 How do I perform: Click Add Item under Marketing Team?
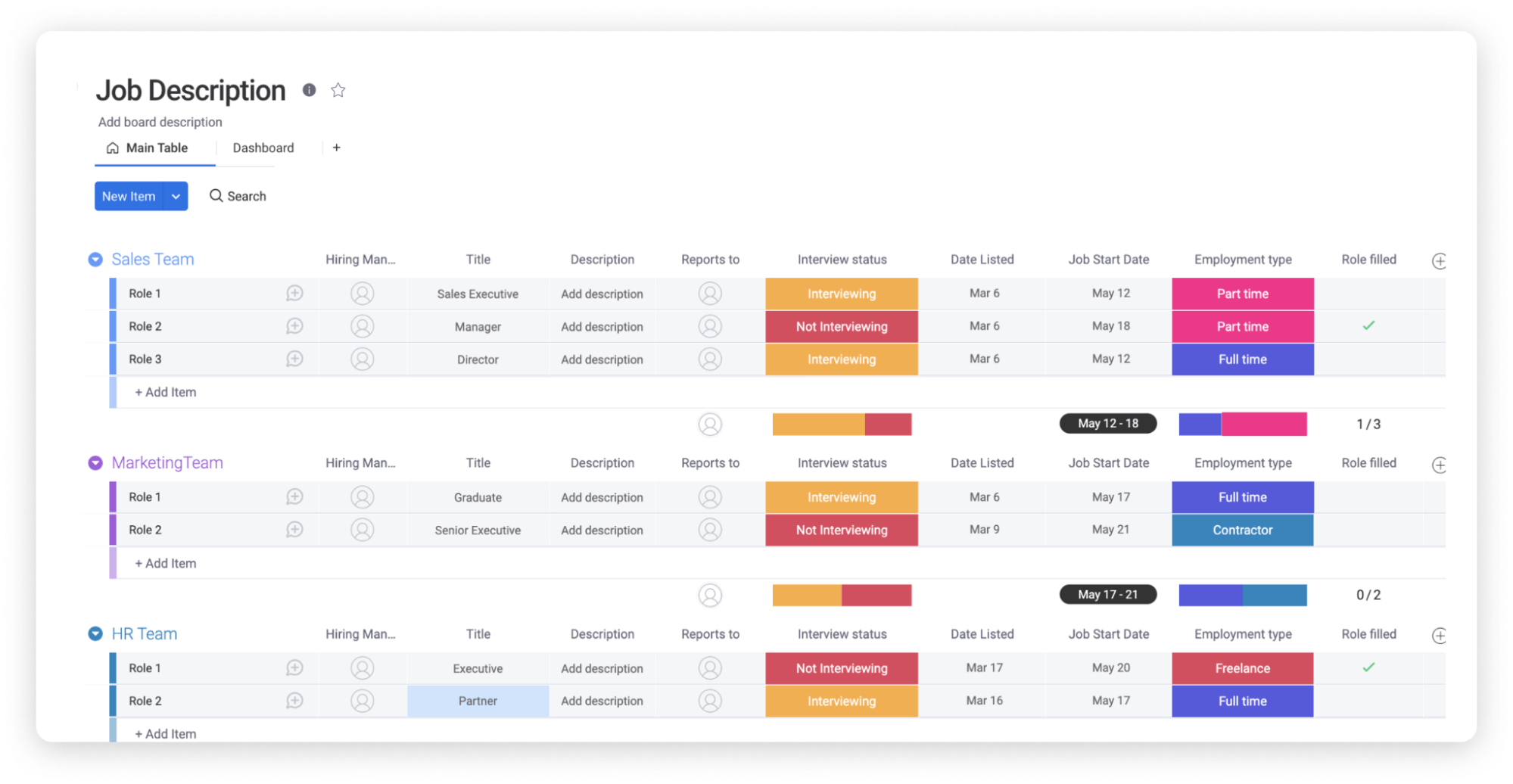pyautogui.click(x=166, y=564)
